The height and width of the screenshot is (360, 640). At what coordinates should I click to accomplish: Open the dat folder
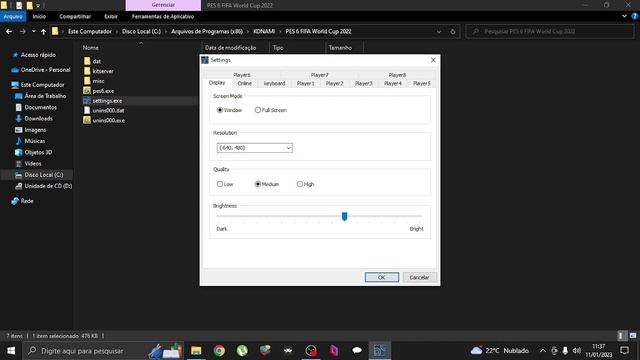coord(97,61)
